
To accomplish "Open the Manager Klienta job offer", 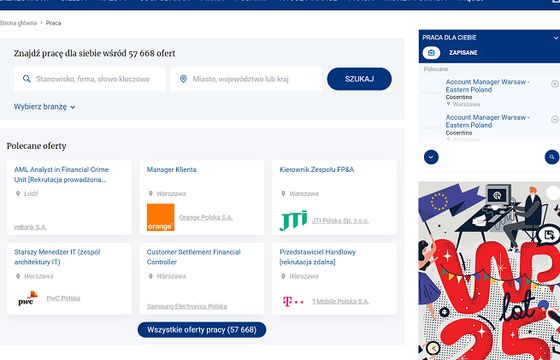I will click(171, 170).
